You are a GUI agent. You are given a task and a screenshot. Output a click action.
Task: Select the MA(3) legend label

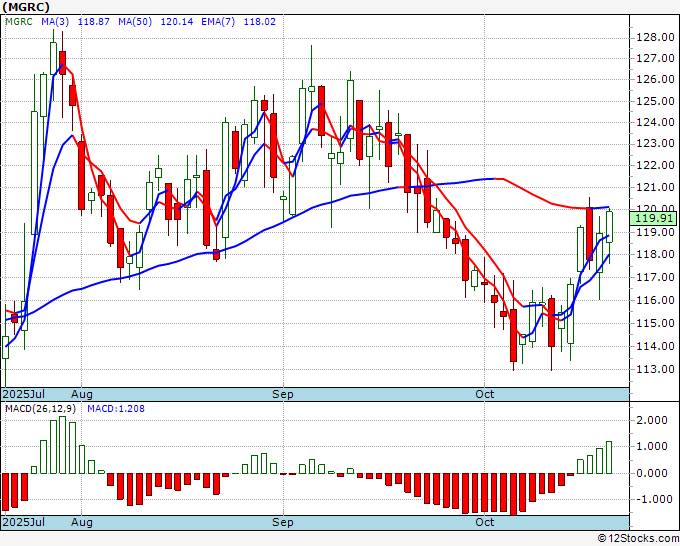55,22
